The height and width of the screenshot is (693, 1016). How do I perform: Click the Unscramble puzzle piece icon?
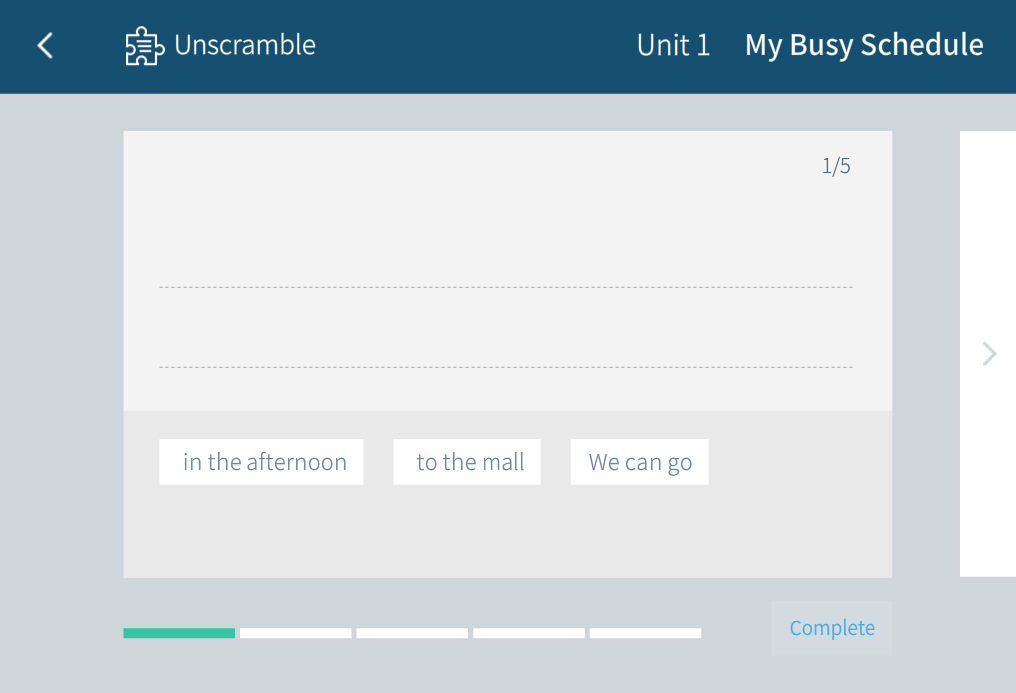tap(144, 46)
